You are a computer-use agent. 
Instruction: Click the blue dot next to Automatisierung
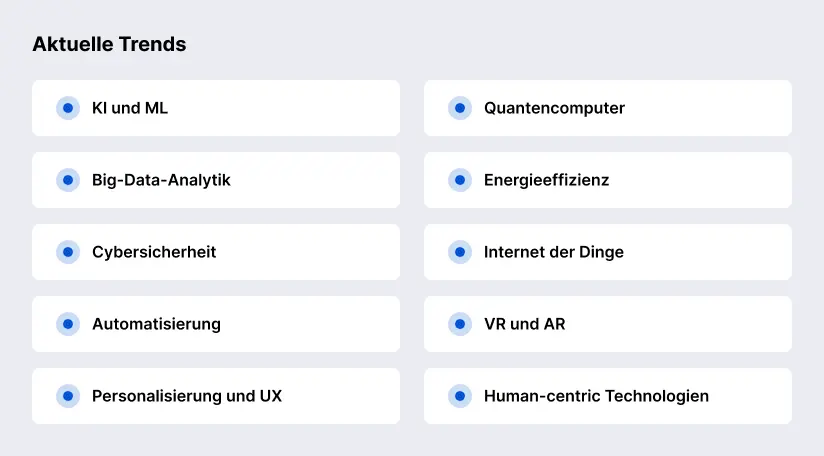(68, 324)
